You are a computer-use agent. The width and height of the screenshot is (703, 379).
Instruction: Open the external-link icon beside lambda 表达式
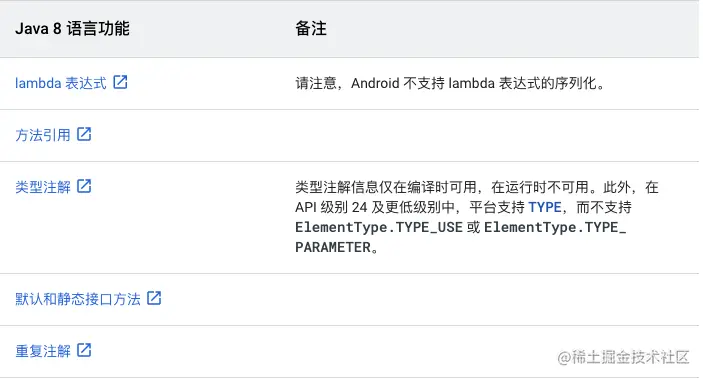pyautogui.click(x=120, y=82)
